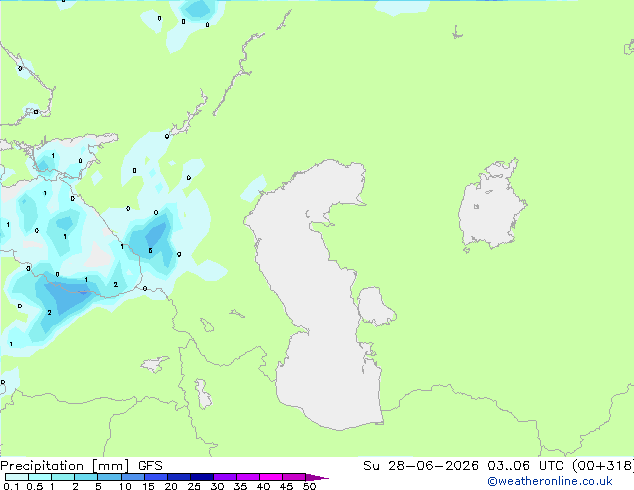This screenshot has width=634, height=490.
Task: Click the legend label '30'
Action: [217, 486]
